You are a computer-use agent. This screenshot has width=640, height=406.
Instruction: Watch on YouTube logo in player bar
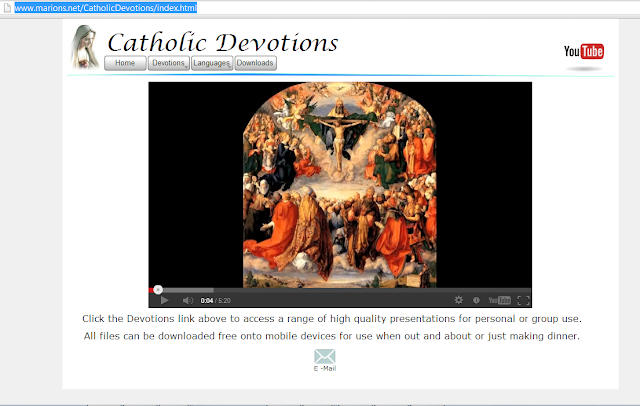(x=500, y=300)
